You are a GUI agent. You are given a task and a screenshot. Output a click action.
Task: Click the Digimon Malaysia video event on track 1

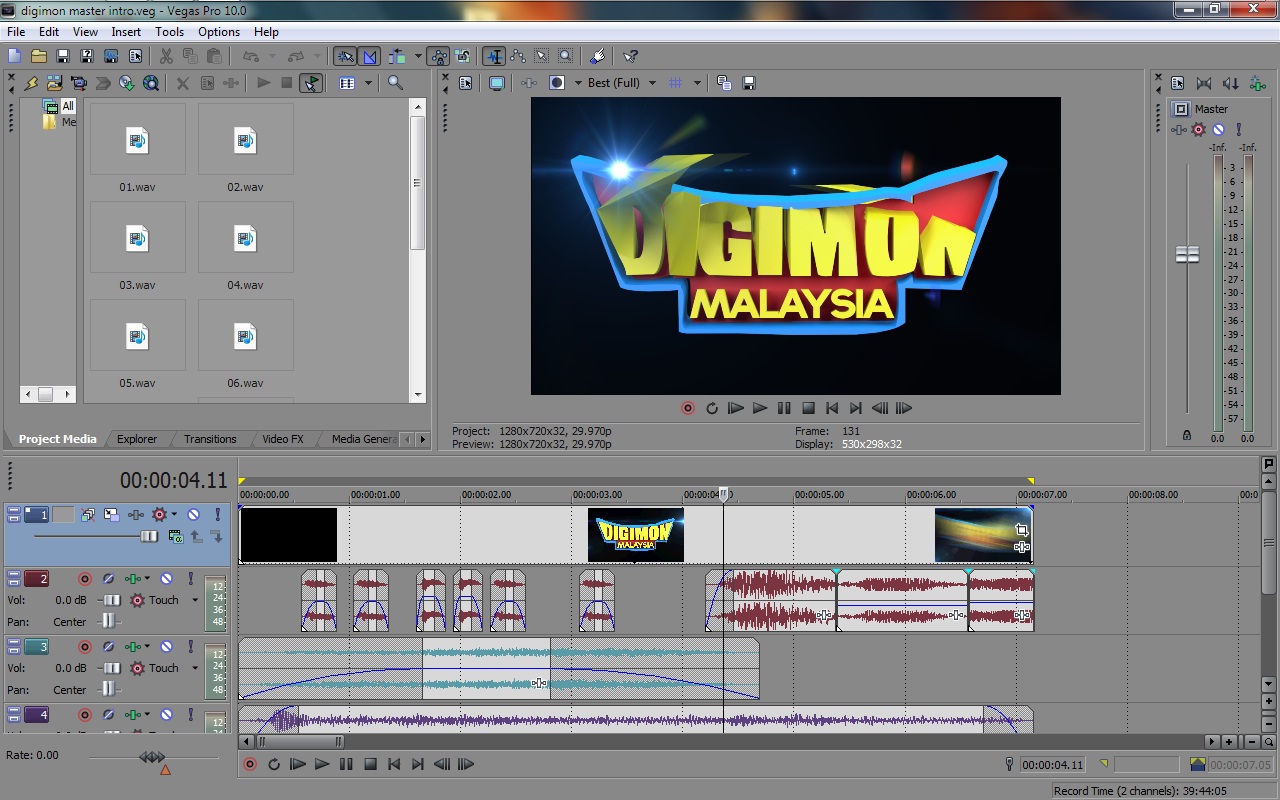636,535
